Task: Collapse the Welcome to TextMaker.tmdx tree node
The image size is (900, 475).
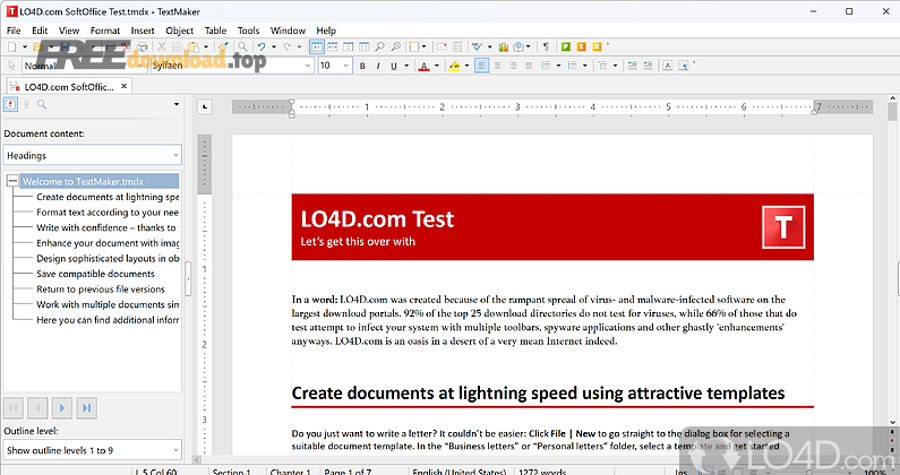Action: [x=12, y=181]
